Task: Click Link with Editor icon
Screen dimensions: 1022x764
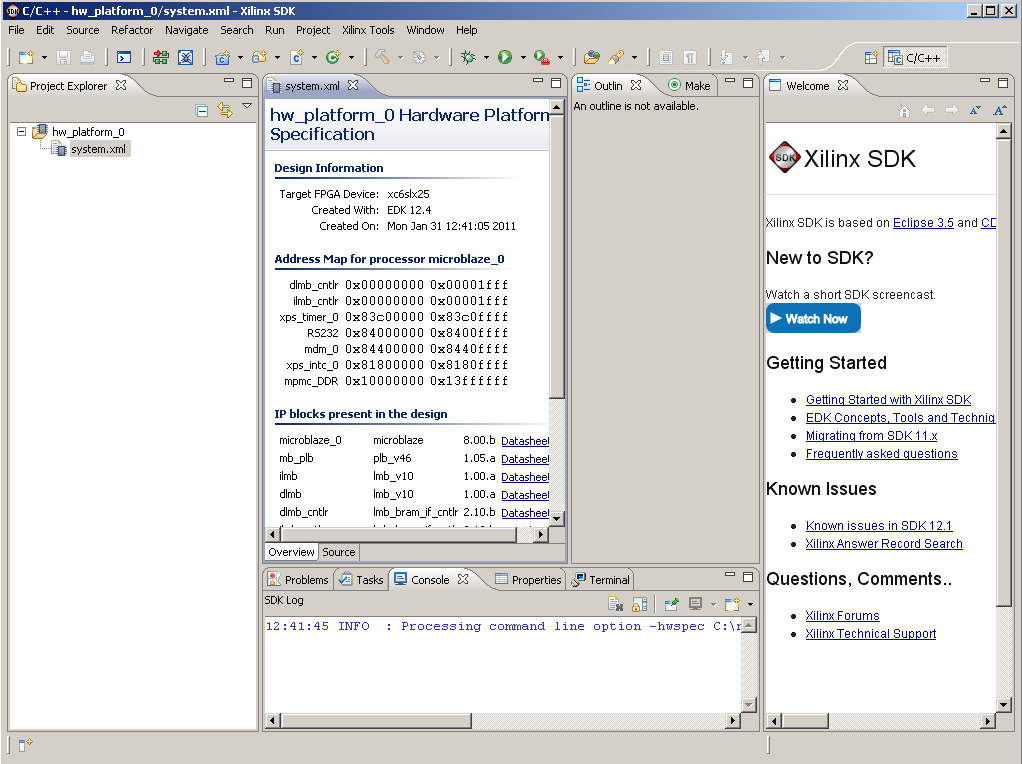Action: coord(225,110)
